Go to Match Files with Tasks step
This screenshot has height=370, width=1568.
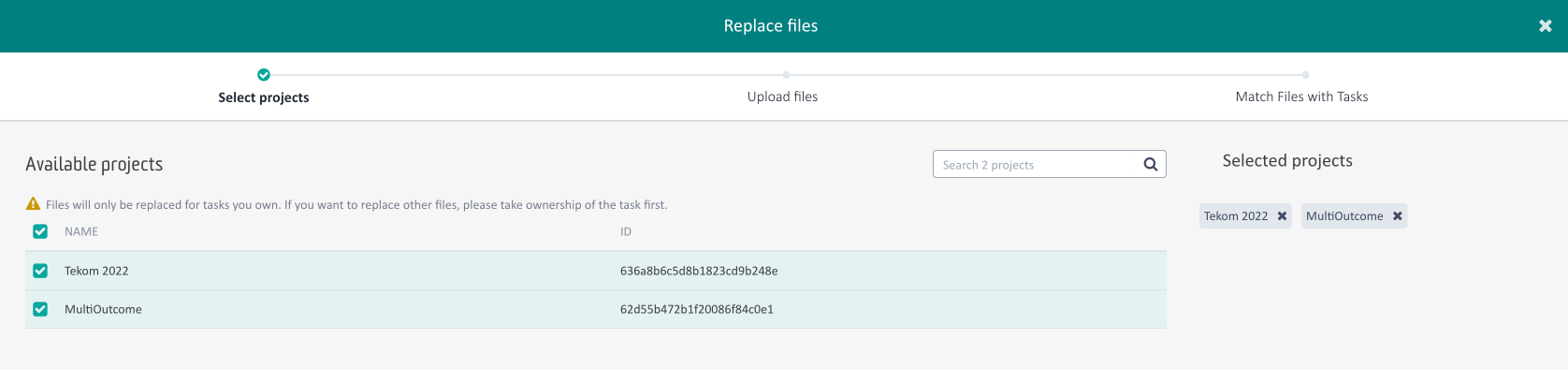pos(1301,96)
